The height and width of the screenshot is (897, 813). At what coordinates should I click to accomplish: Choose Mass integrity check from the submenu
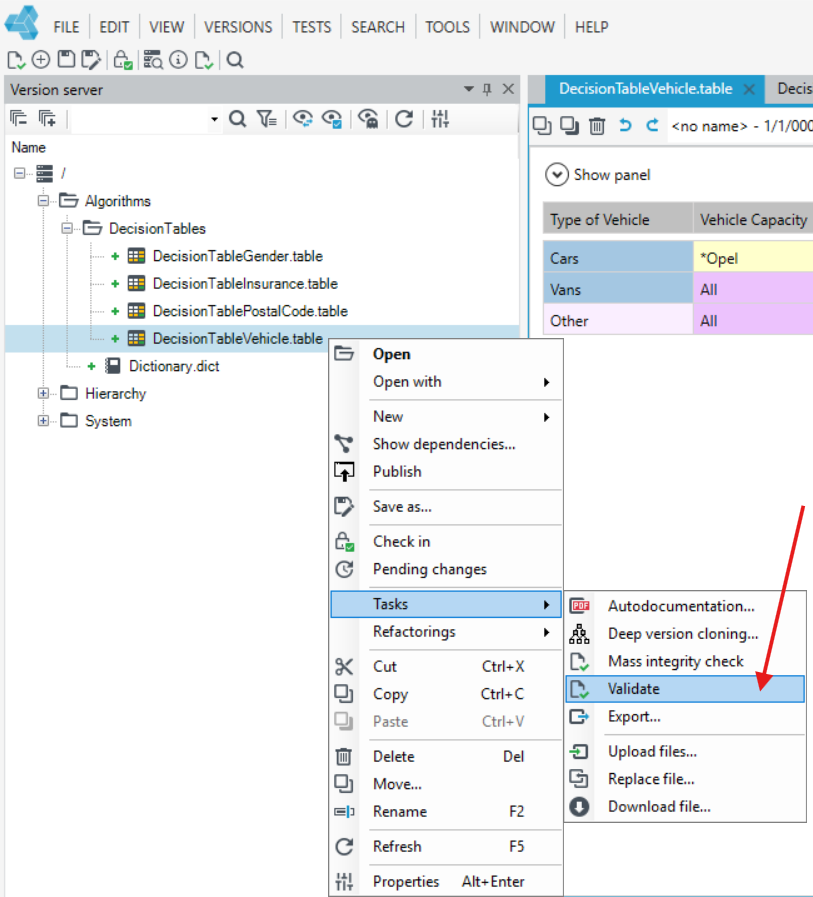(x=685, y=661)
